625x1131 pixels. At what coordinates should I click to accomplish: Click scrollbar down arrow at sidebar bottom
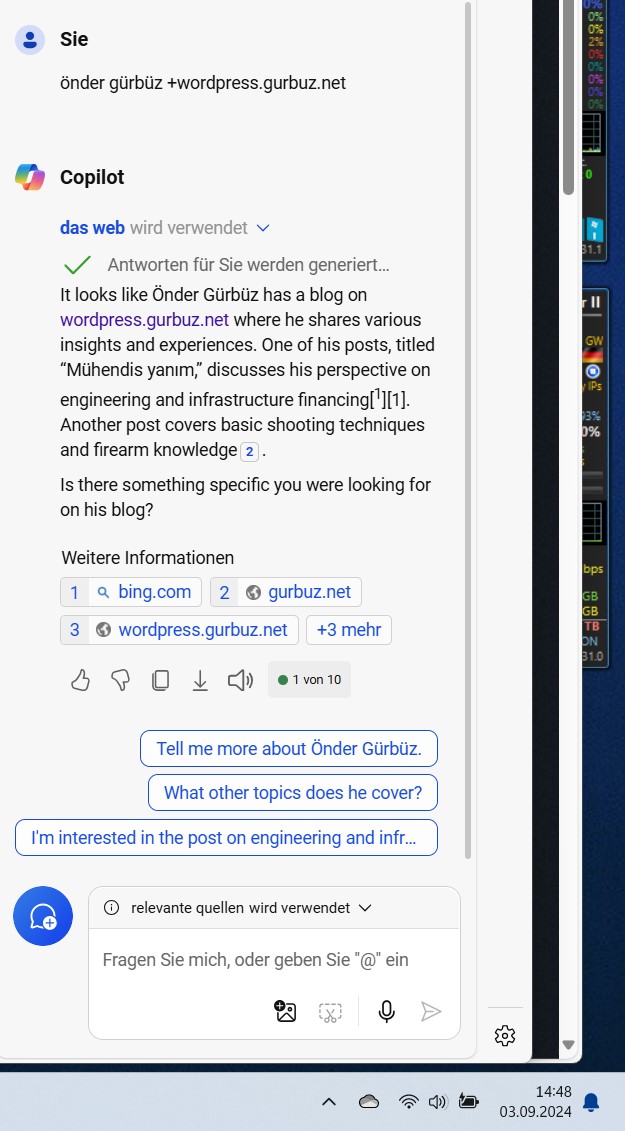[568, 1044]
